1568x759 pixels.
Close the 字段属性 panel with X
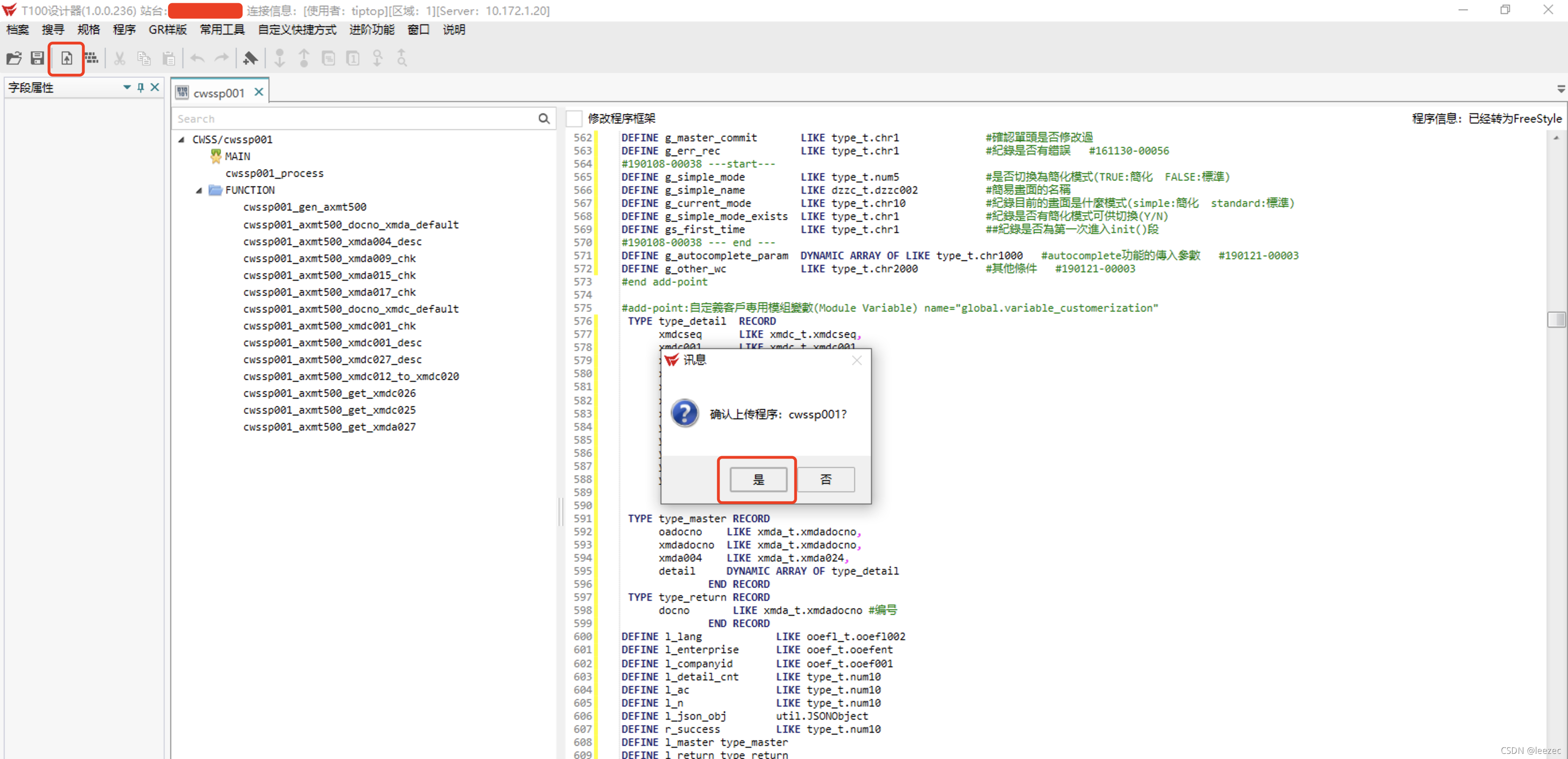click(155, 88)
